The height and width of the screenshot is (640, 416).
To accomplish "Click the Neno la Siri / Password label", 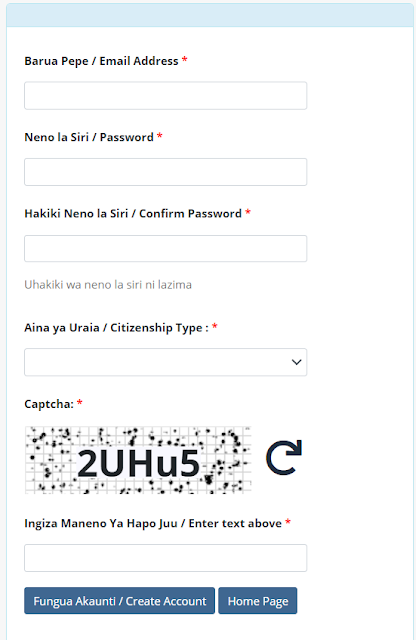I will [89, 137].
